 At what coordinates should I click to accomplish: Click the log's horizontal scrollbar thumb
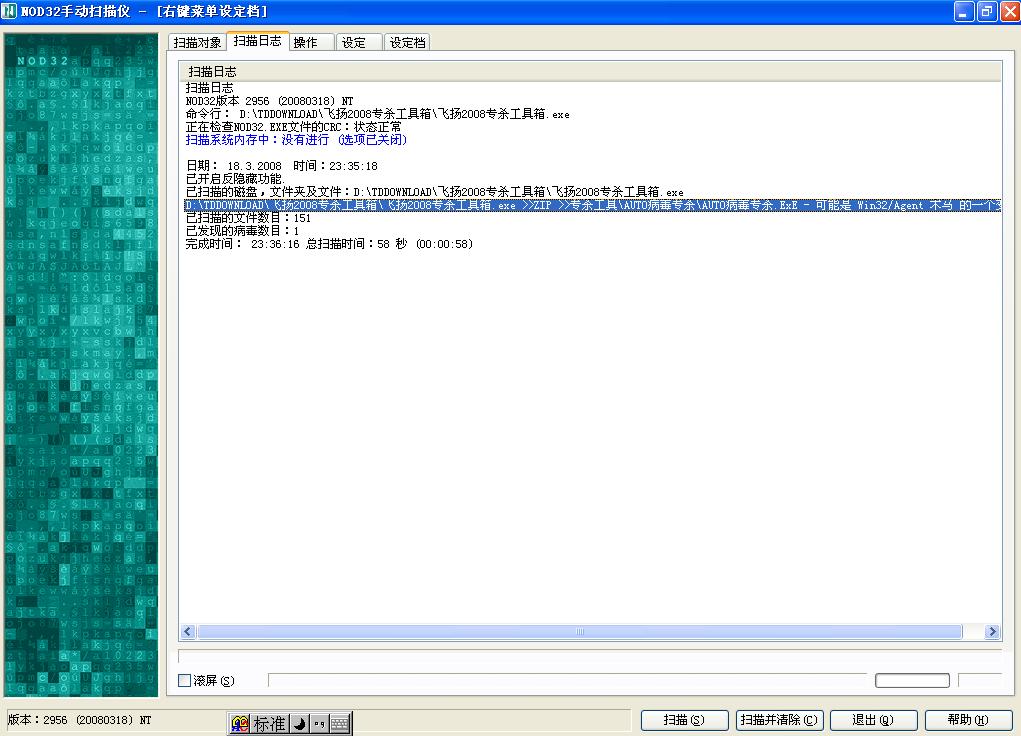click(580, 631)
